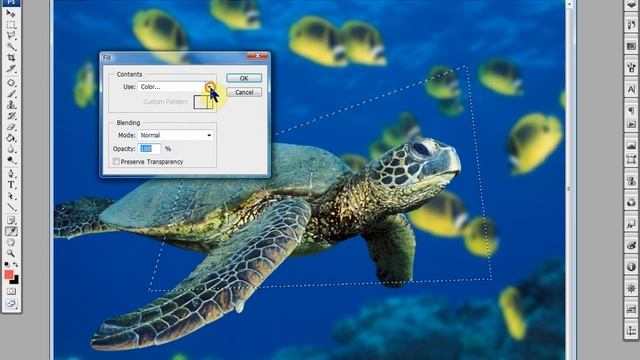Open the Character panel icon
The image size is (640, 360).
click(631, 89)
